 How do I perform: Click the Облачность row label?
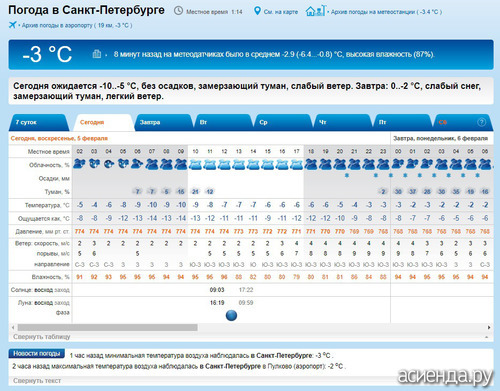tap(49, 165)
